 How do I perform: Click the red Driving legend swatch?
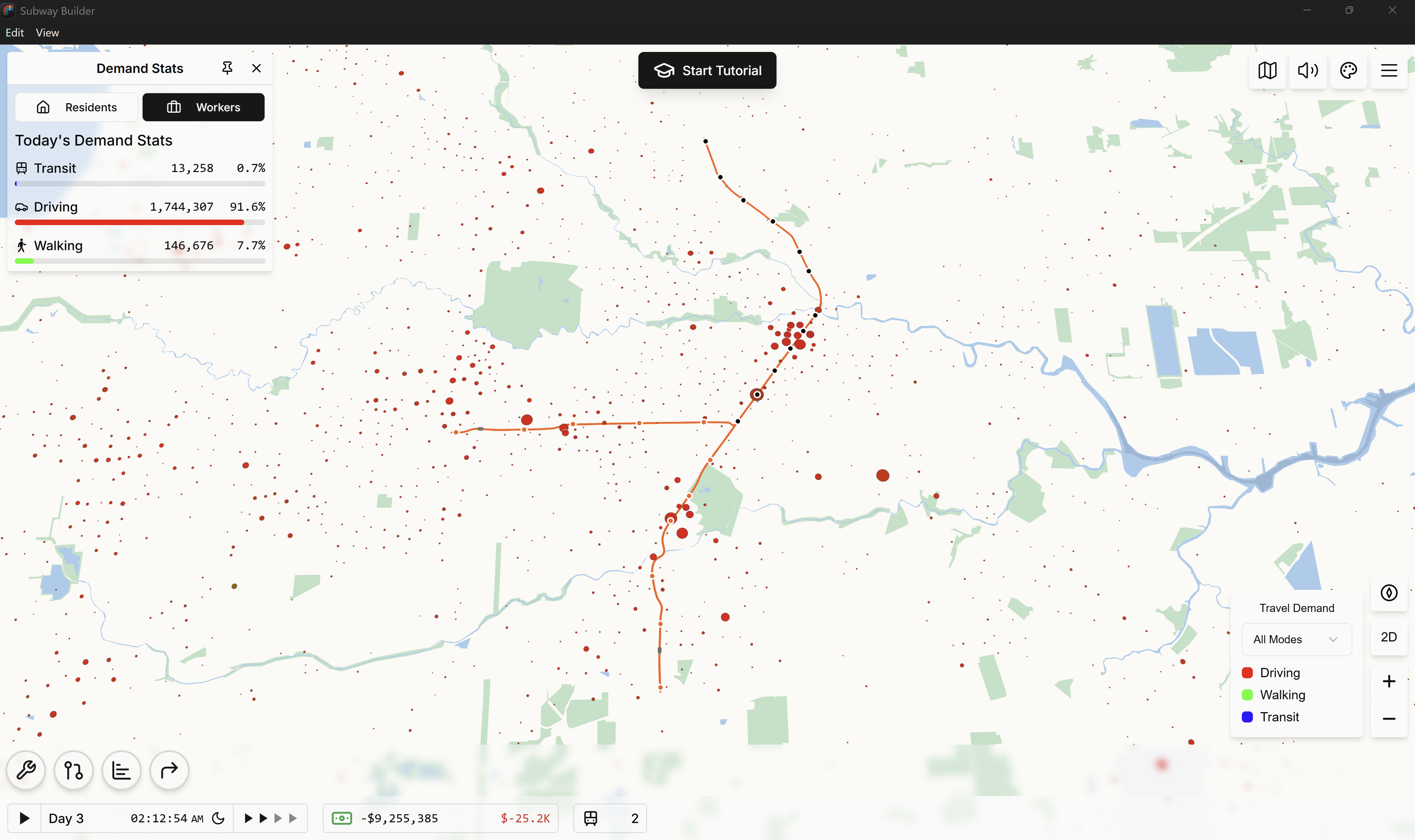(1247, 672)
